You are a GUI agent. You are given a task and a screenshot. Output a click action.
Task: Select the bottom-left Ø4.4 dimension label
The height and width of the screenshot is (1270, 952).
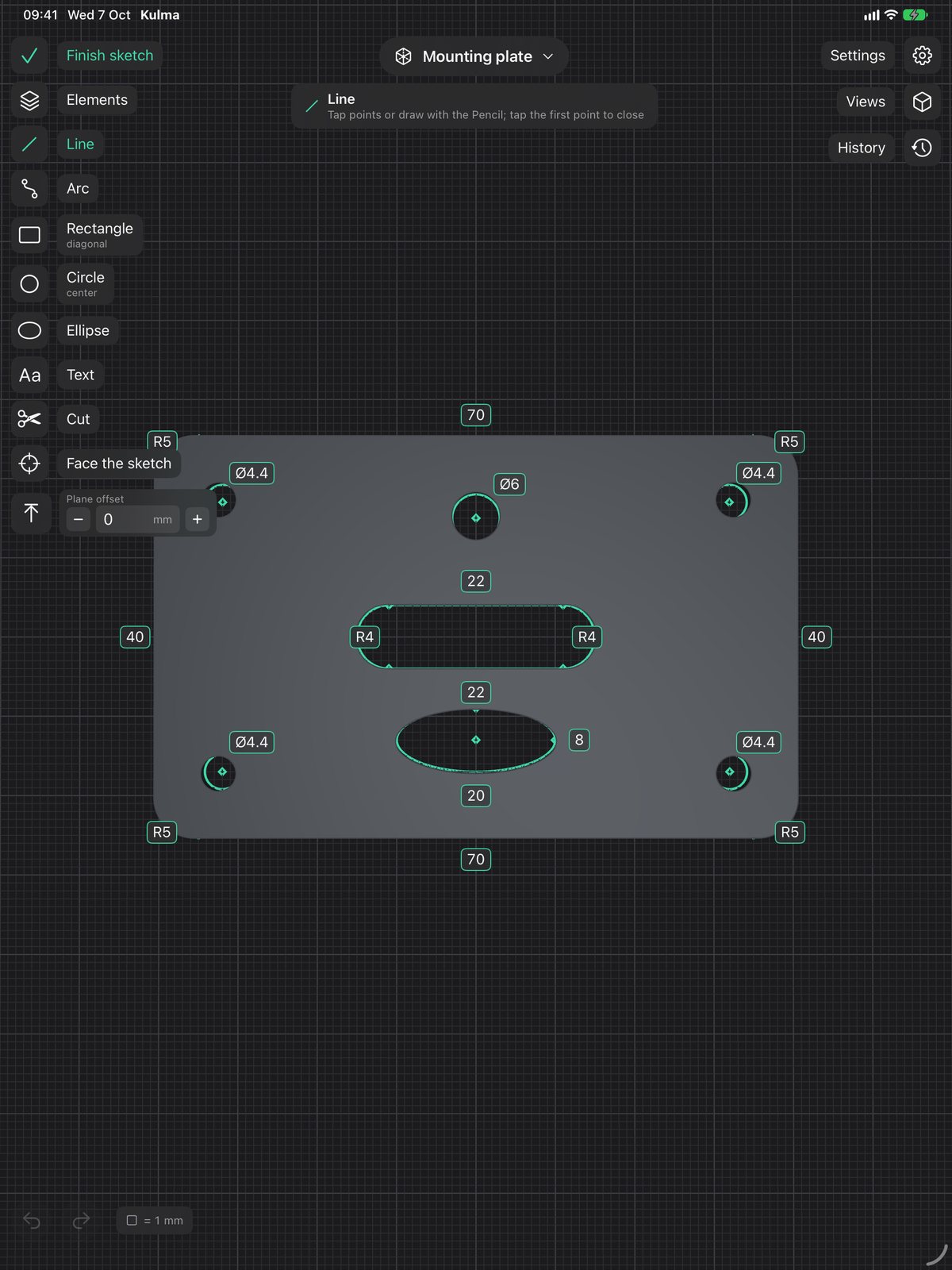pos(251,742)
